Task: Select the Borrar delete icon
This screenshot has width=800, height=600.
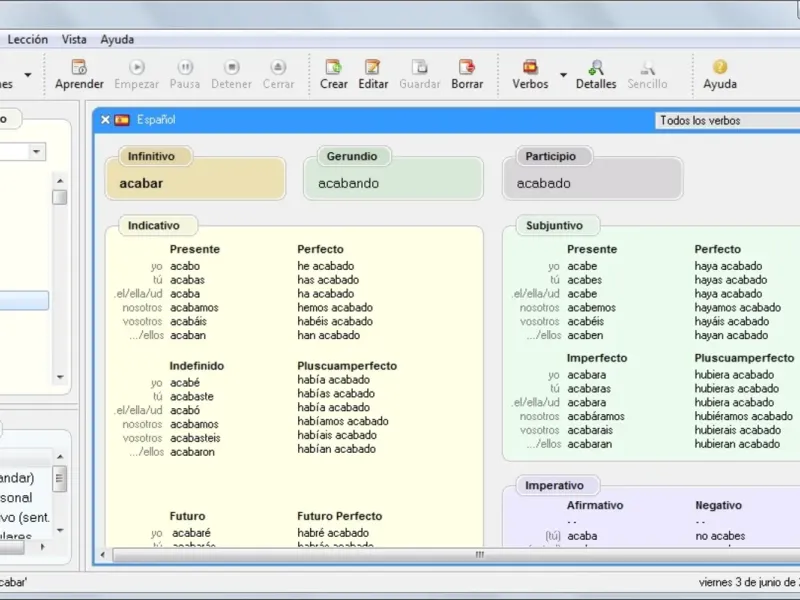Action: tap(466, 68)
